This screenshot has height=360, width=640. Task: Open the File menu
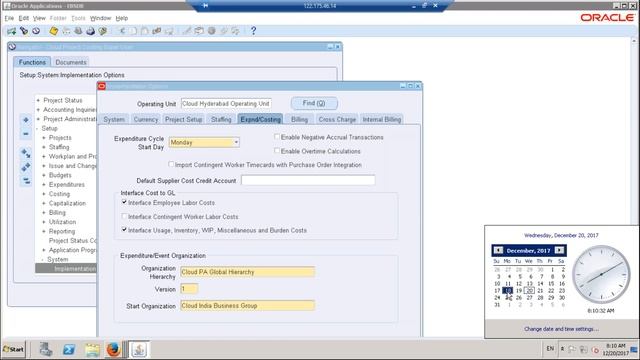9,18
